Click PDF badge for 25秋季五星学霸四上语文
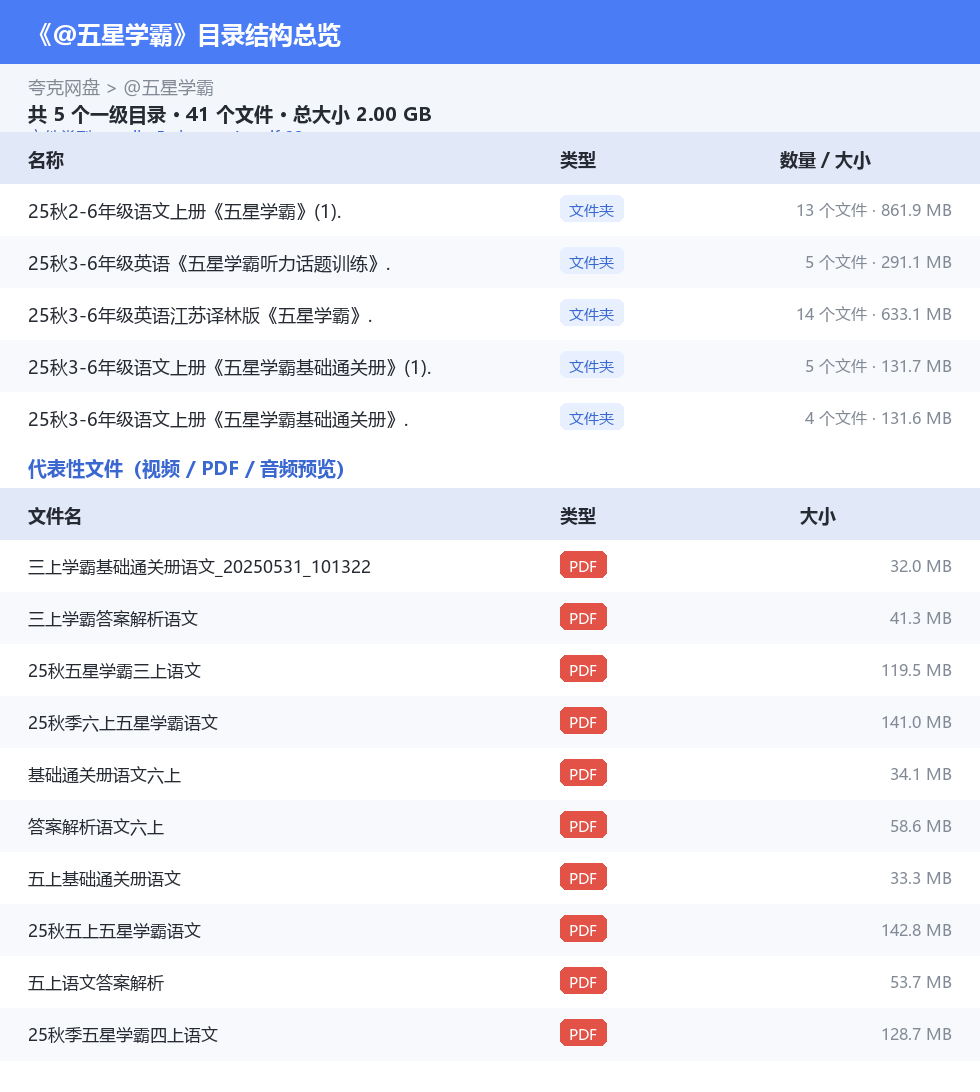This screenshot has height=1092, width=980. click(583, 1034)
